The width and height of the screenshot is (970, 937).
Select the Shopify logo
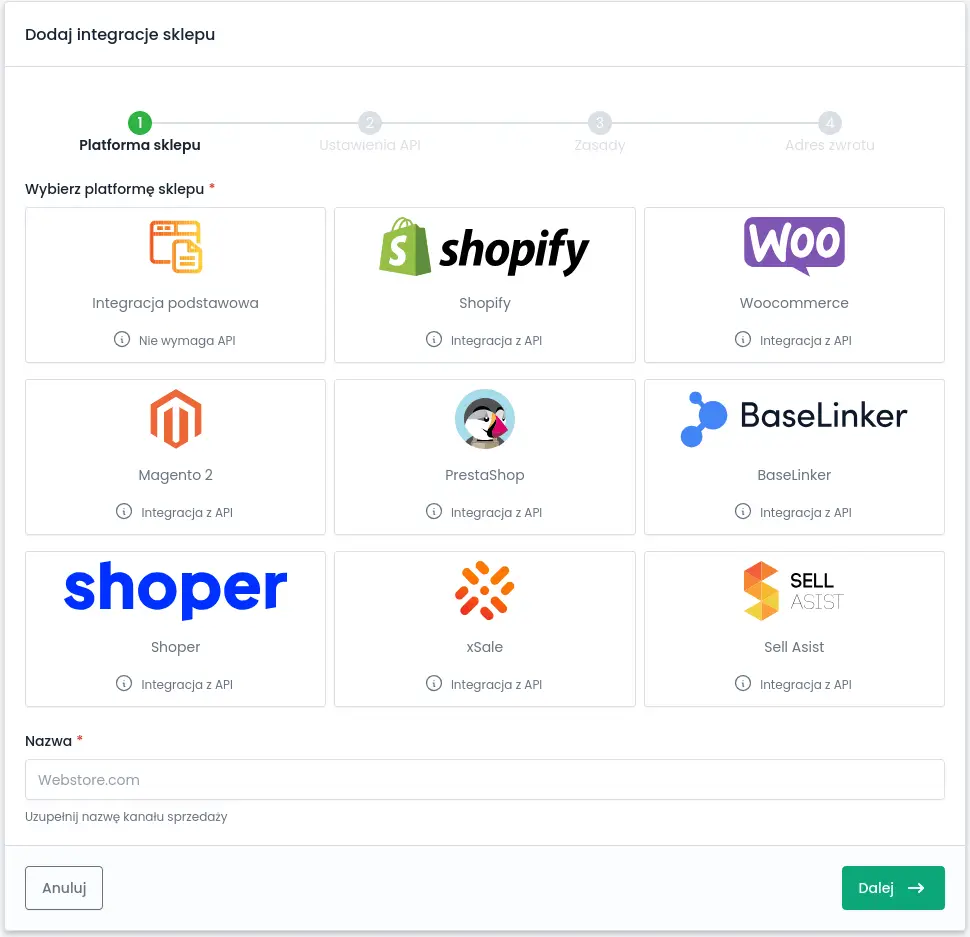click(x=484, y=247)
